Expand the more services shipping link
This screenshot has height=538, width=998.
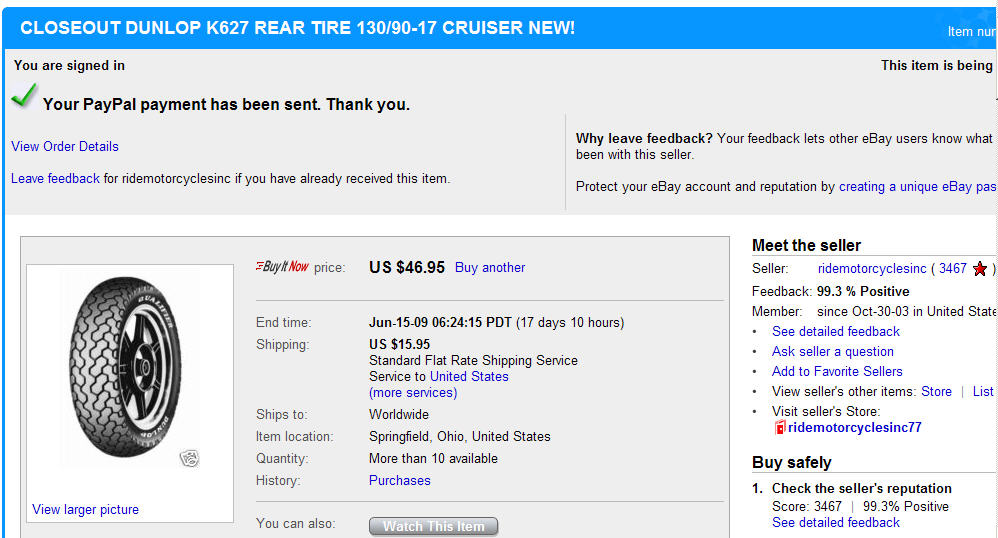tap(413, 392)
